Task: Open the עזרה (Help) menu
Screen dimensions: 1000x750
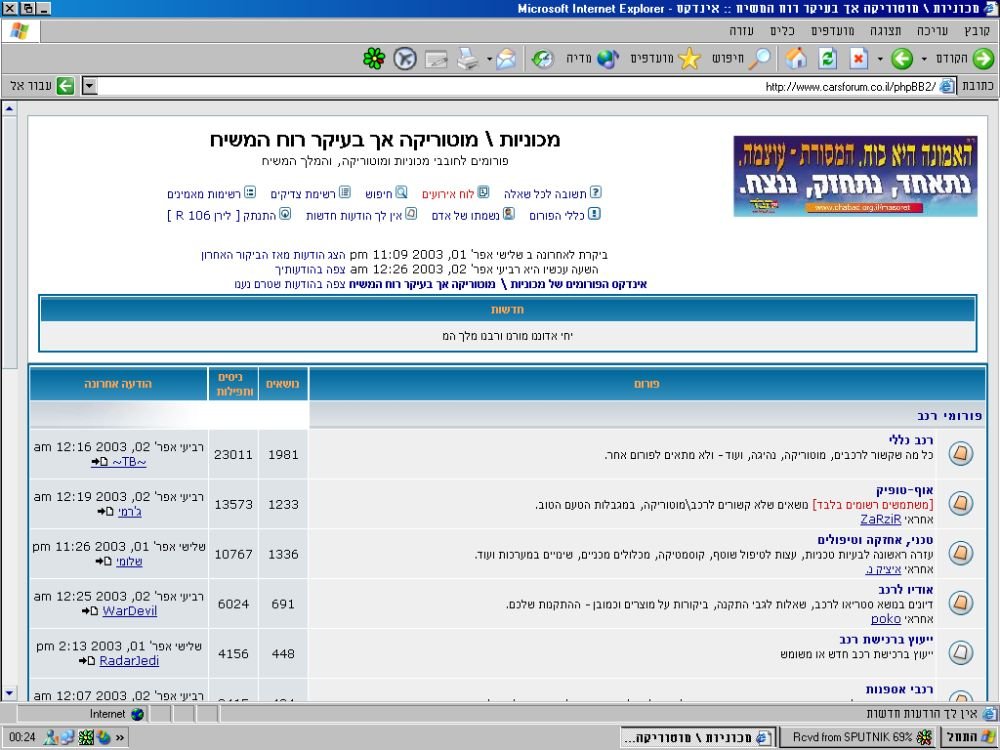Action: point(742,31)
